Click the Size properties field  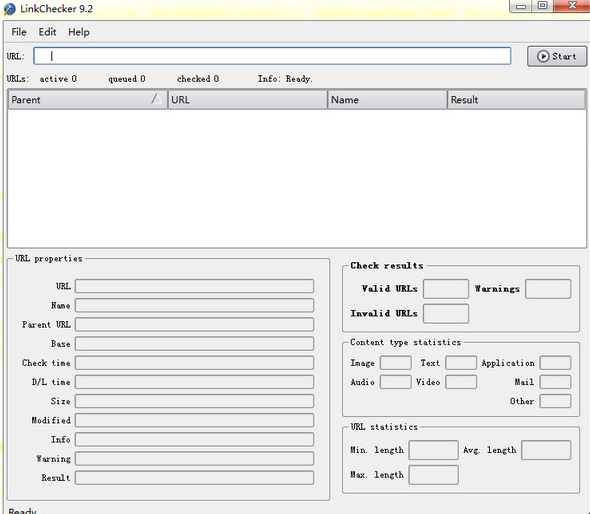194,401
